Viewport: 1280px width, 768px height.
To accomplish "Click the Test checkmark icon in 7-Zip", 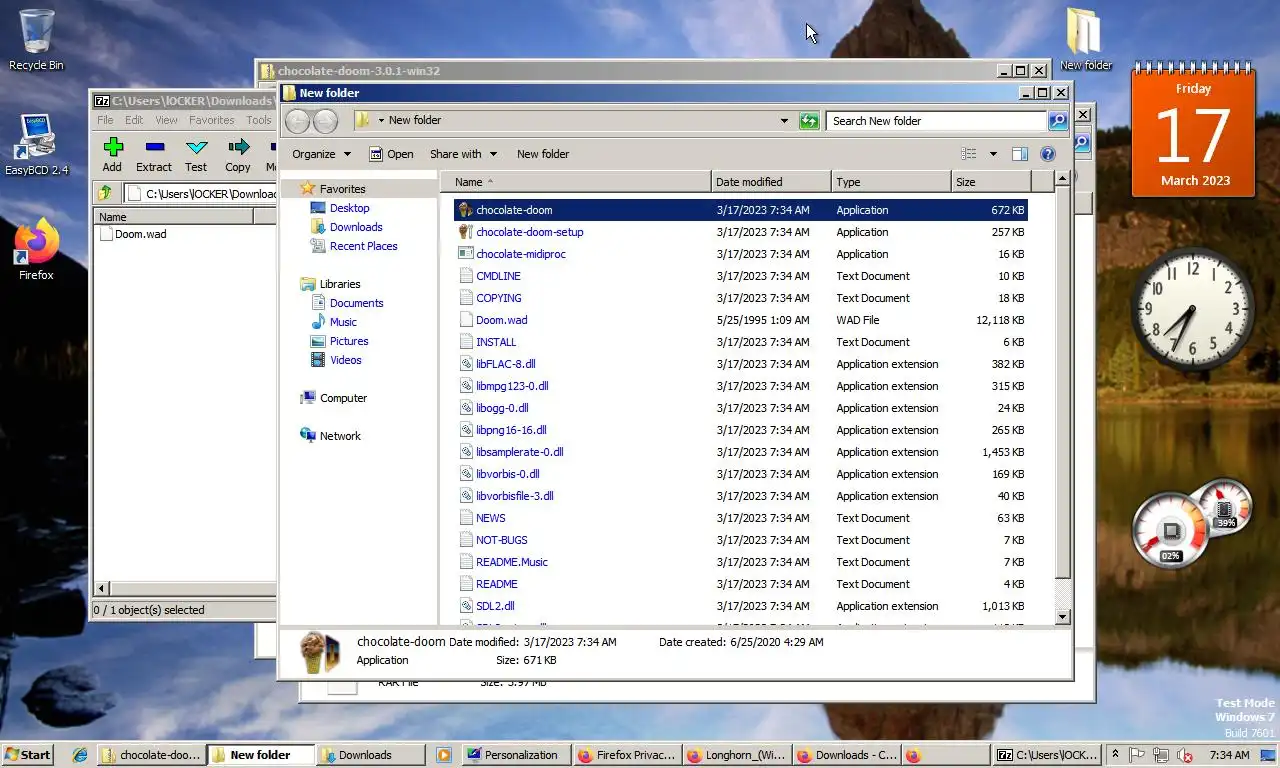I will coord(196,147).
